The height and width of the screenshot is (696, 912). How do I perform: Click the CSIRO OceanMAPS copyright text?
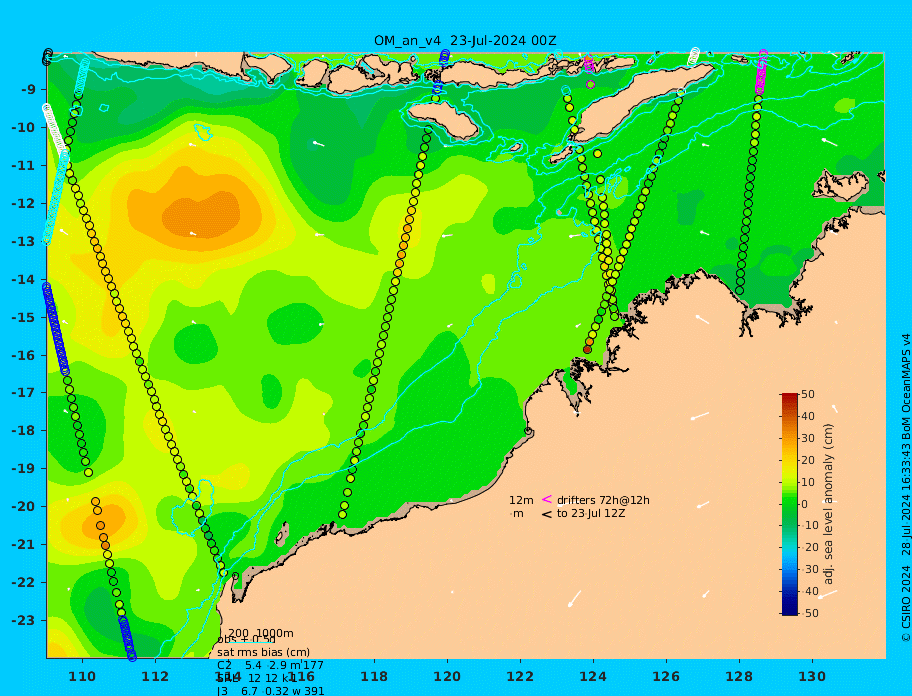(x=906, y=488)
